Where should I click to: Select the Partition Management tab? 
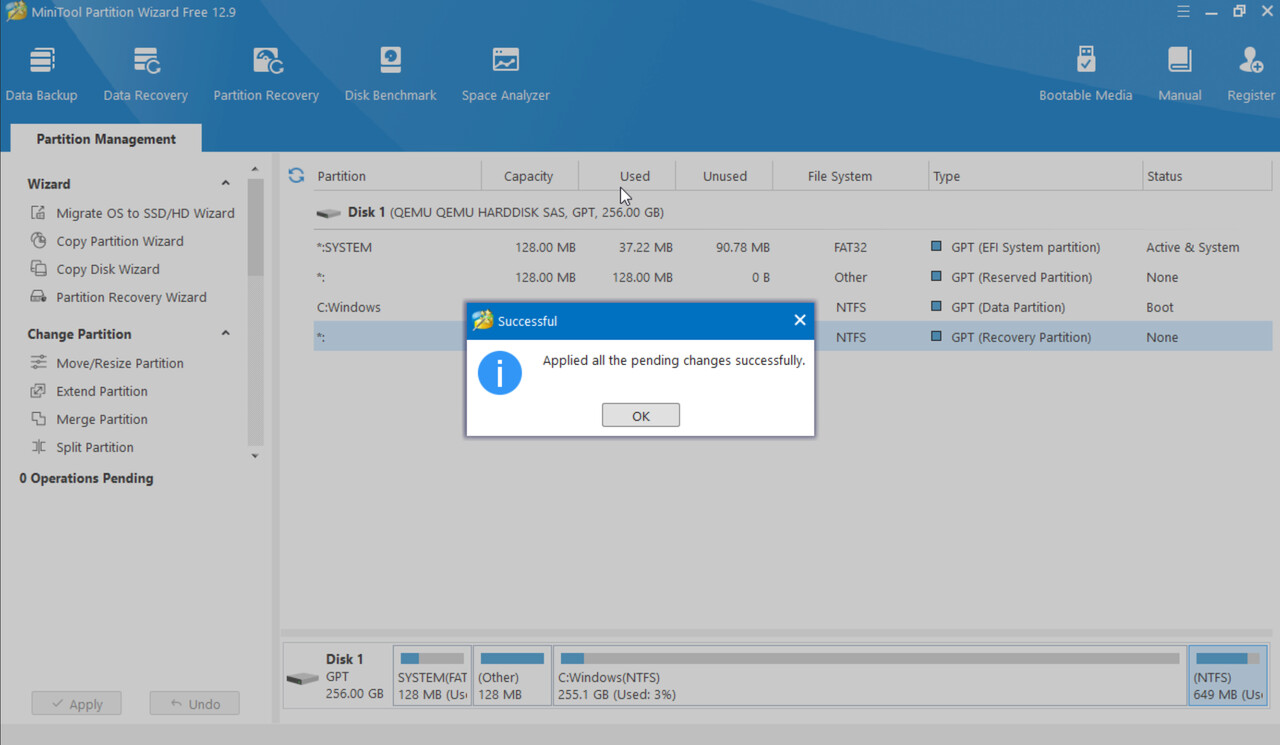tap(106, 139)
